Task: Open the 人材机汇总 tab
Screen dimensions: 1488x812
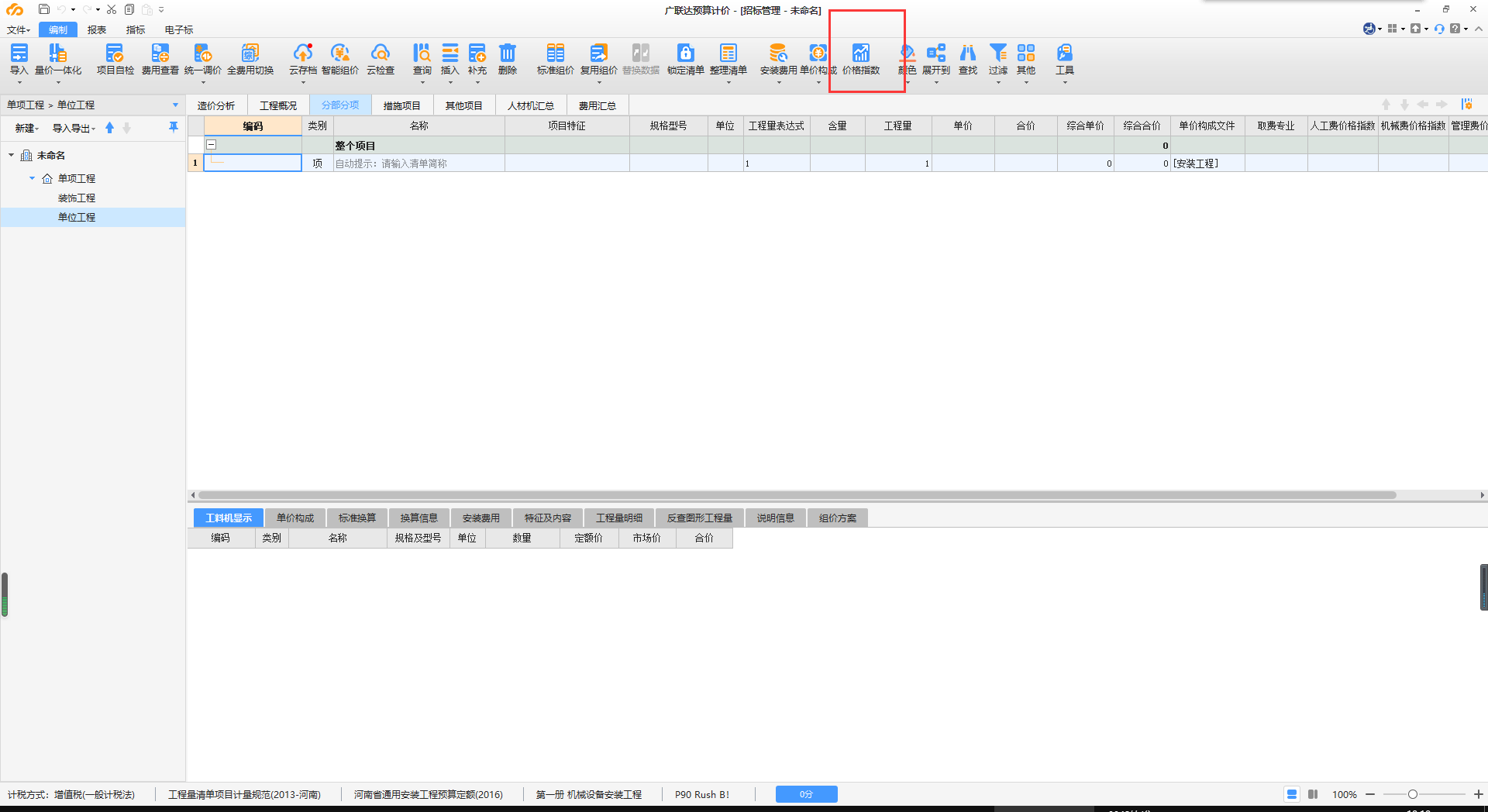Action: 531,105
